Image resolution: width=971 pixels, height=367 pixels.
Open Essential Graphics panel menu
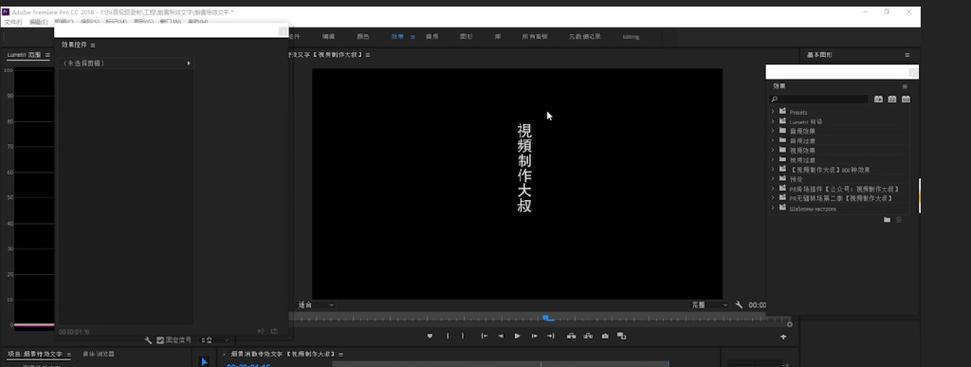pos(907,55)
